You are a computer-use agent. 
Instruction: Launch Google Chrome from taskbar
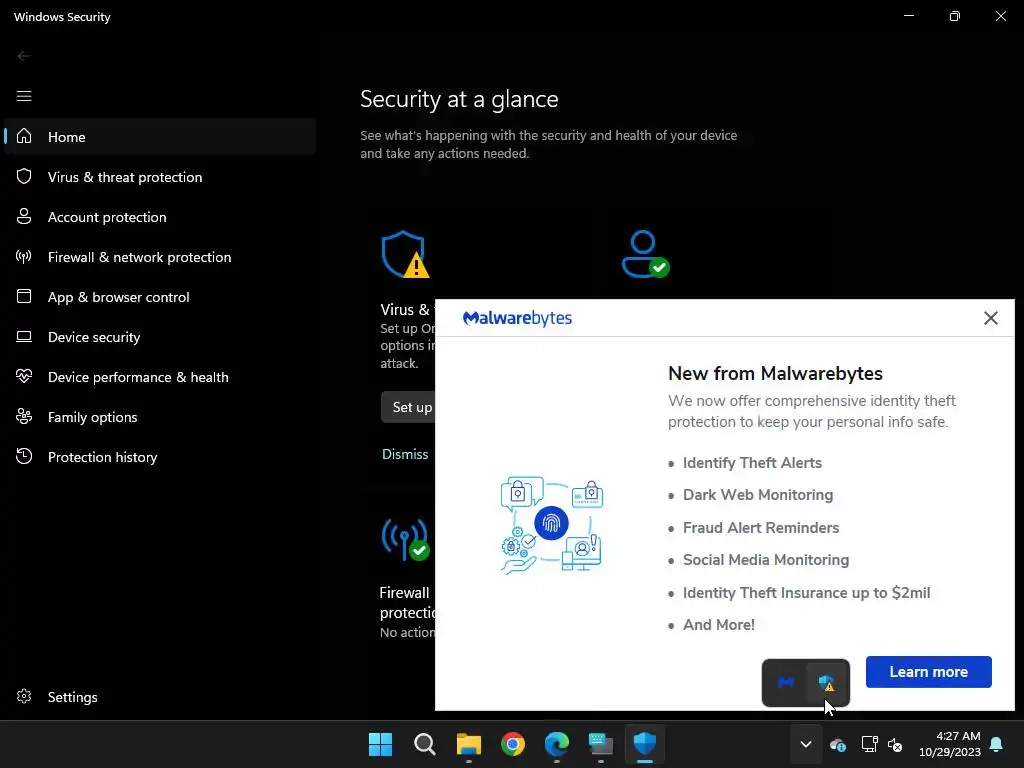pyautogui.click(x=513, y=744)
